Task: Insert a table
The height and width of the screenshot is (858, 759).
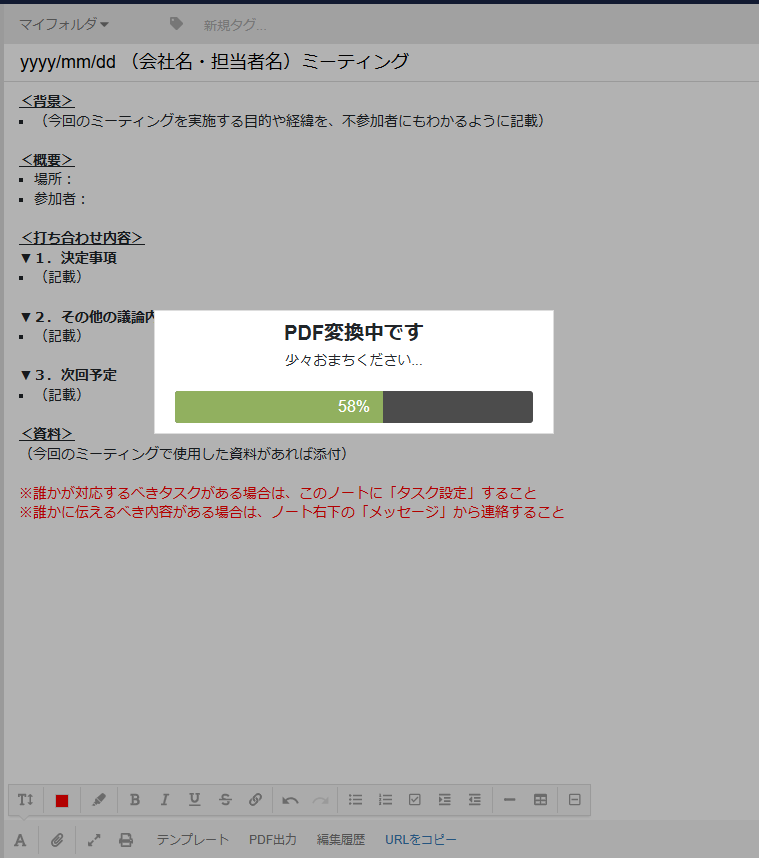Action: 541,800
